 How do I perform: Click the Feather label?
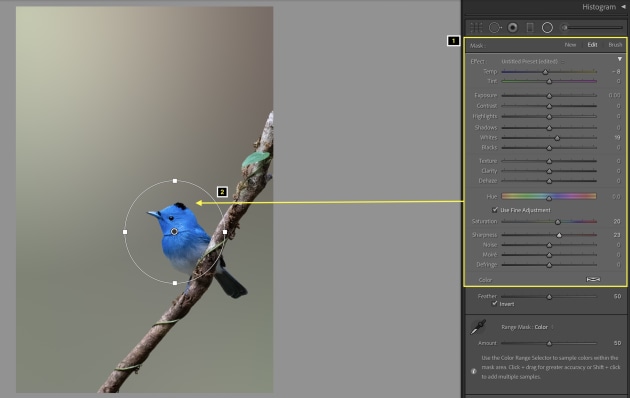487,296
